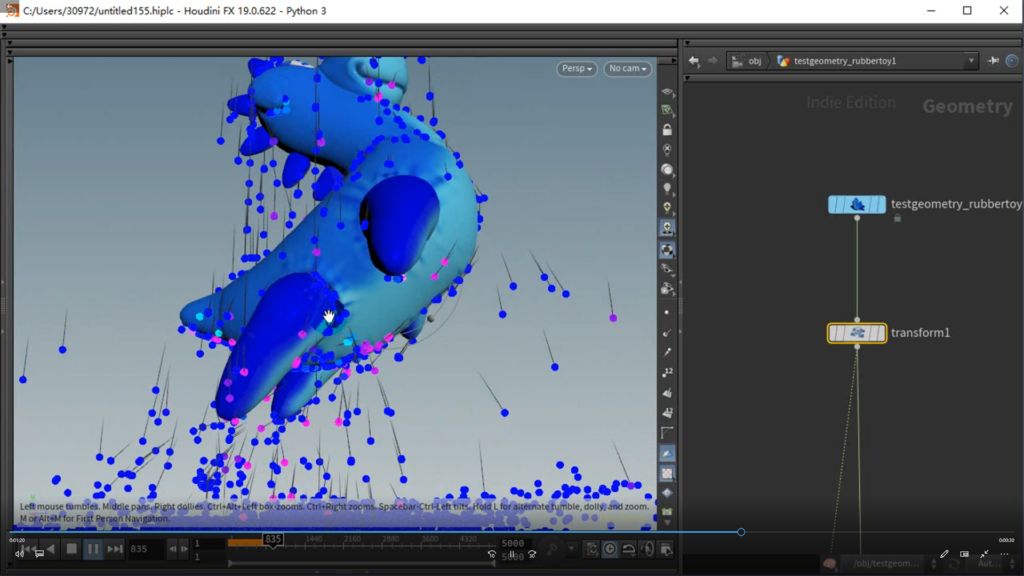Screen dimensions: 1024x576
Task: Toggle point normals display in viewport toolbar
Action: [x=667, y=332]
